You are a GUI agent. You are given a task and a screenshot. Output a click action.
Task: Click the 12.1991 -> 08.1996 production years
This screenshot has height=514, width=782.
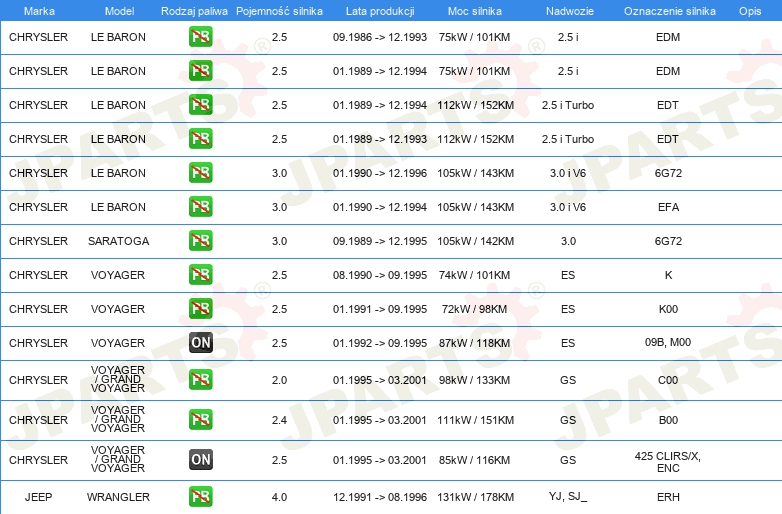380,498
